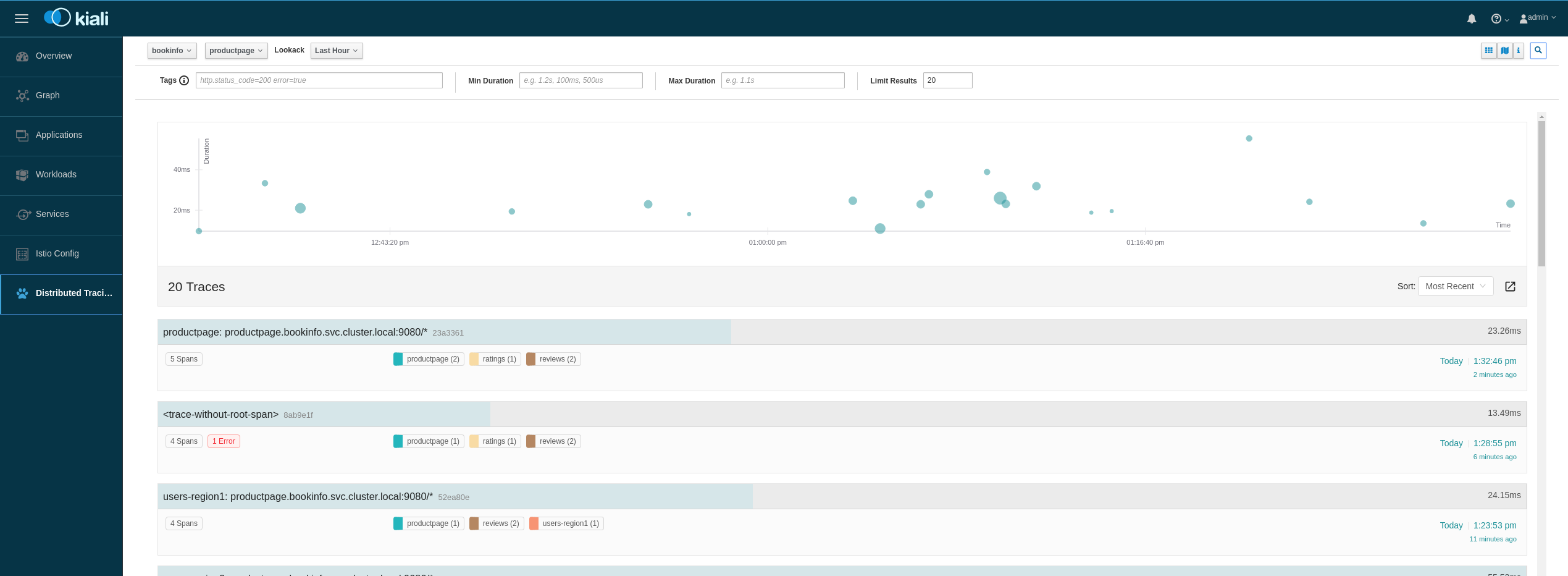
Task: Click the users-region1 (1) service tag
Action: 566,523
